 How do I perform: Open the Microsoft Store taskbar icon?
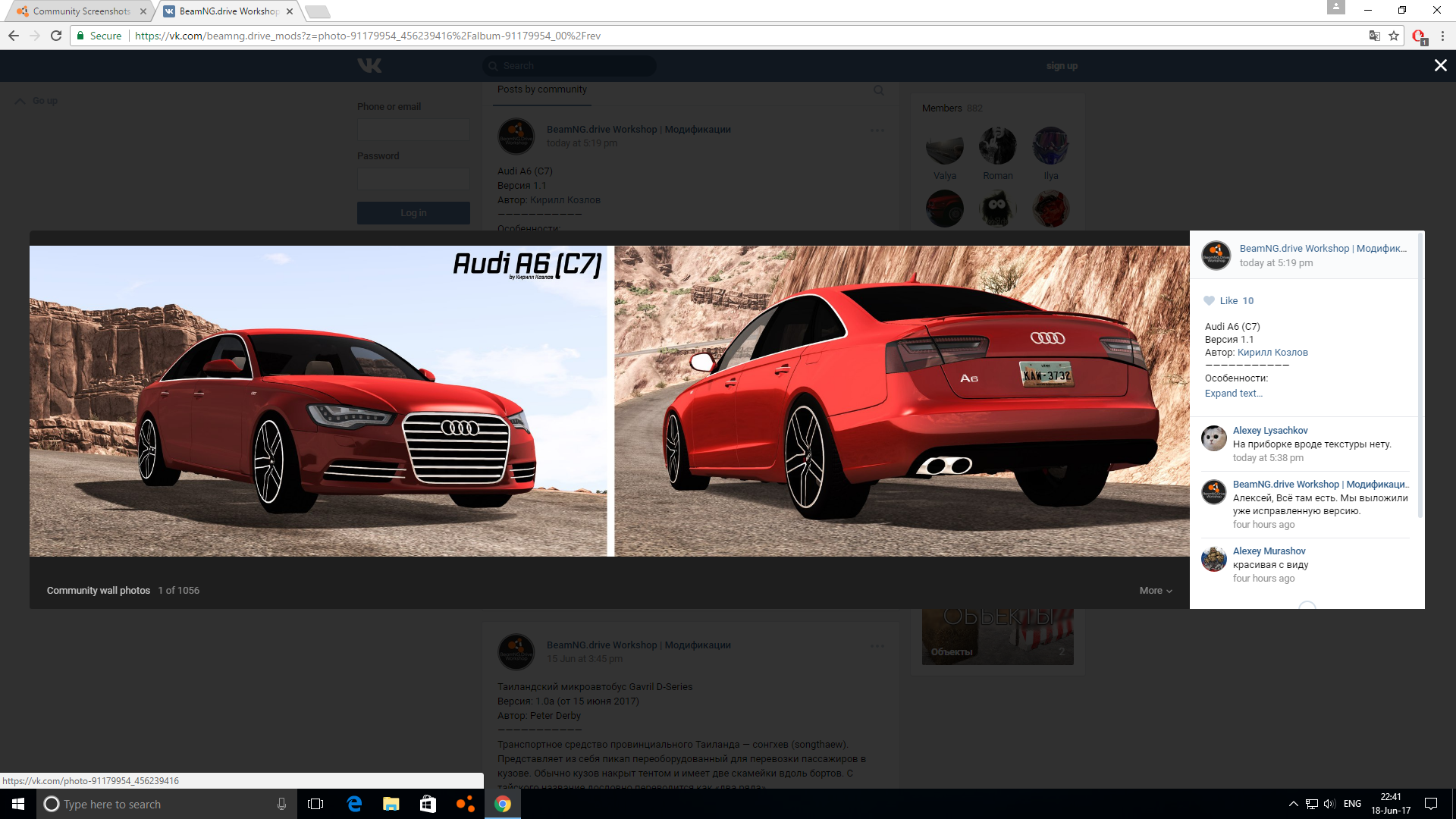point(428,804)
